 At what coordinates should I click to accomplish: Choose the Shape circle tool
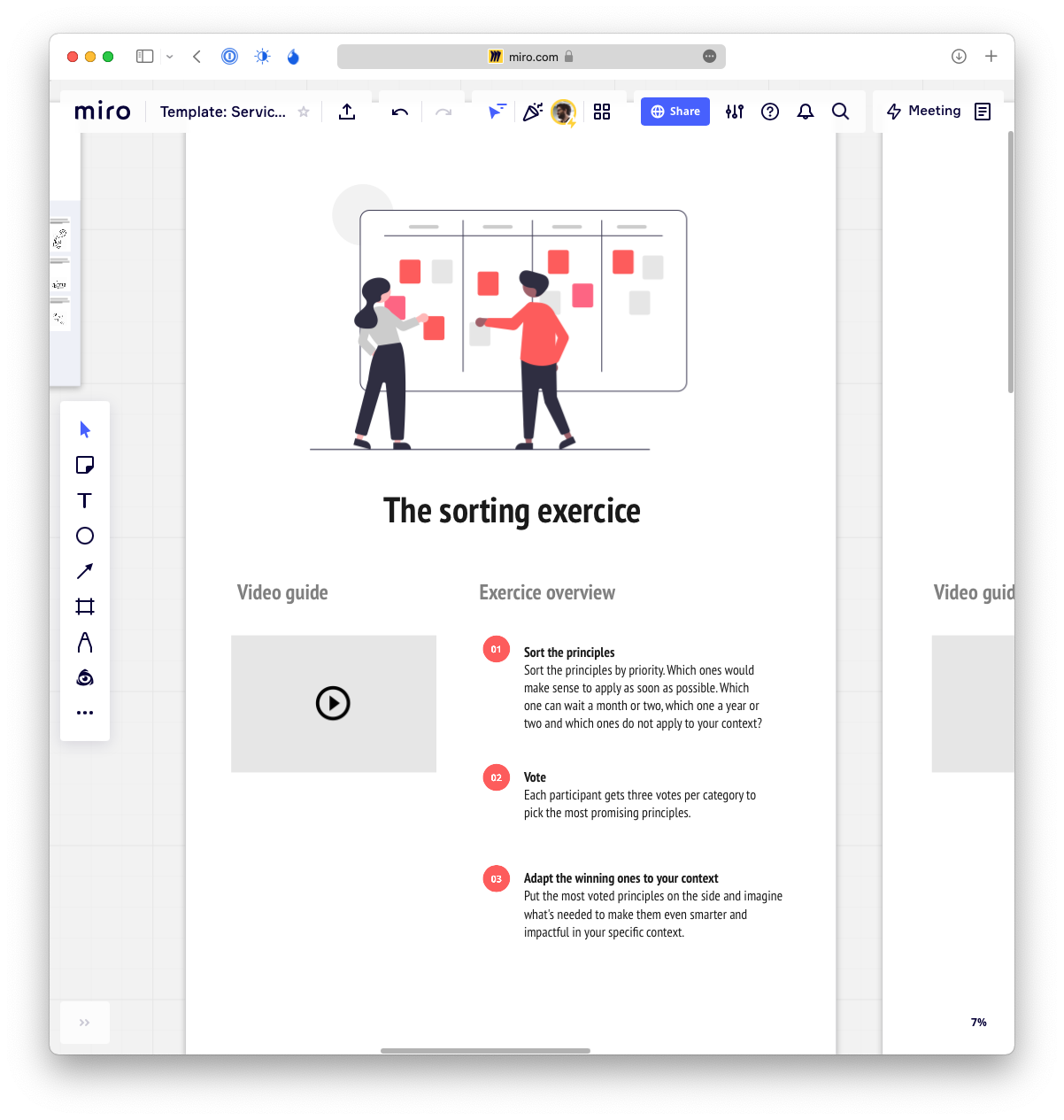coord(85,536)
